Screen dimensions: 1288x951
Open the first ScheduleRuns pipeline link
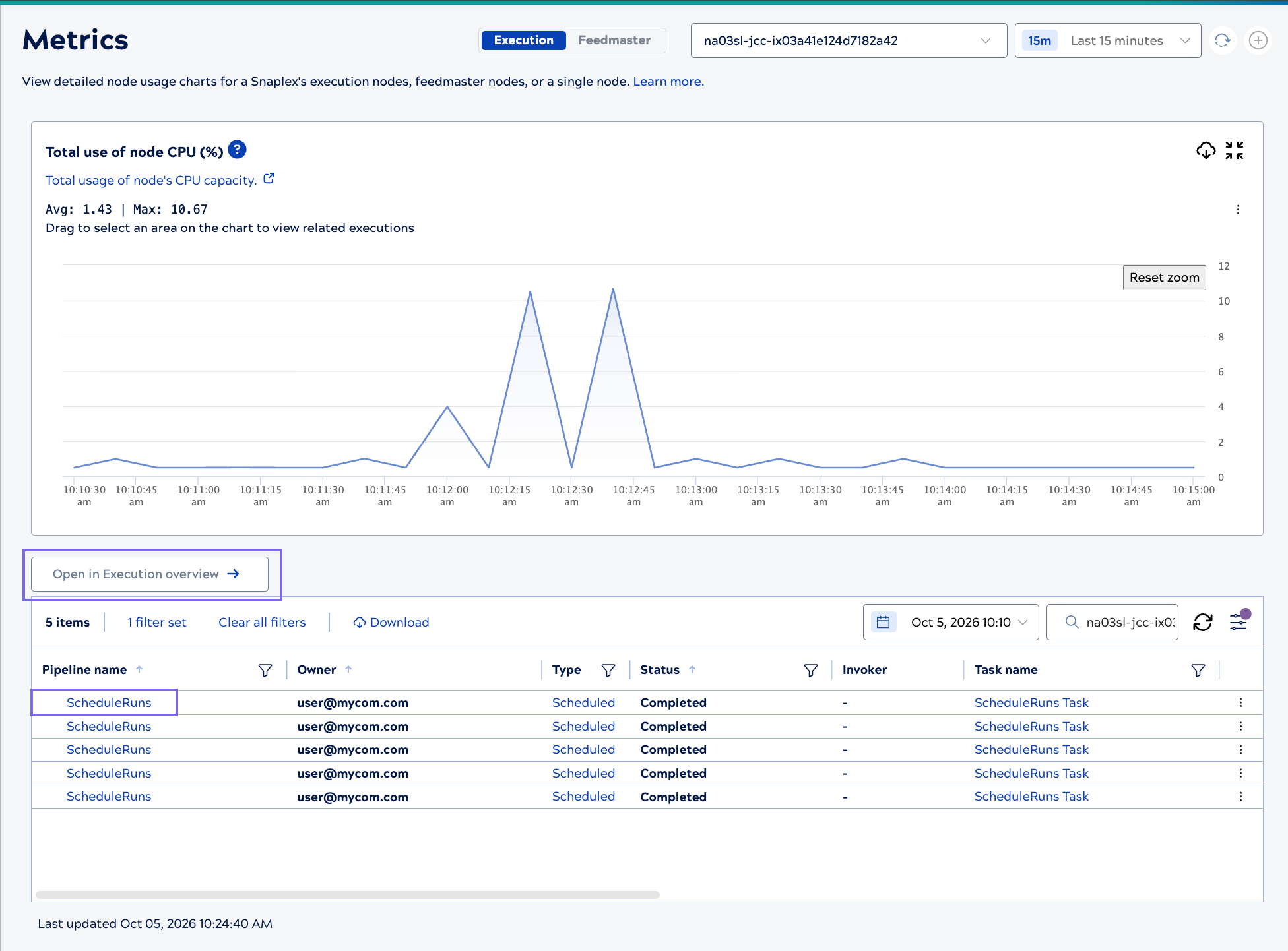coord(109,703)
